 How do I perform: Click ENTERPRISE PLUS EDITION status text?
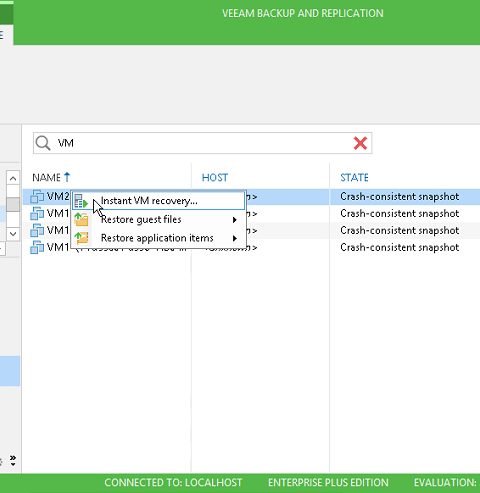(x=328, y=483)
